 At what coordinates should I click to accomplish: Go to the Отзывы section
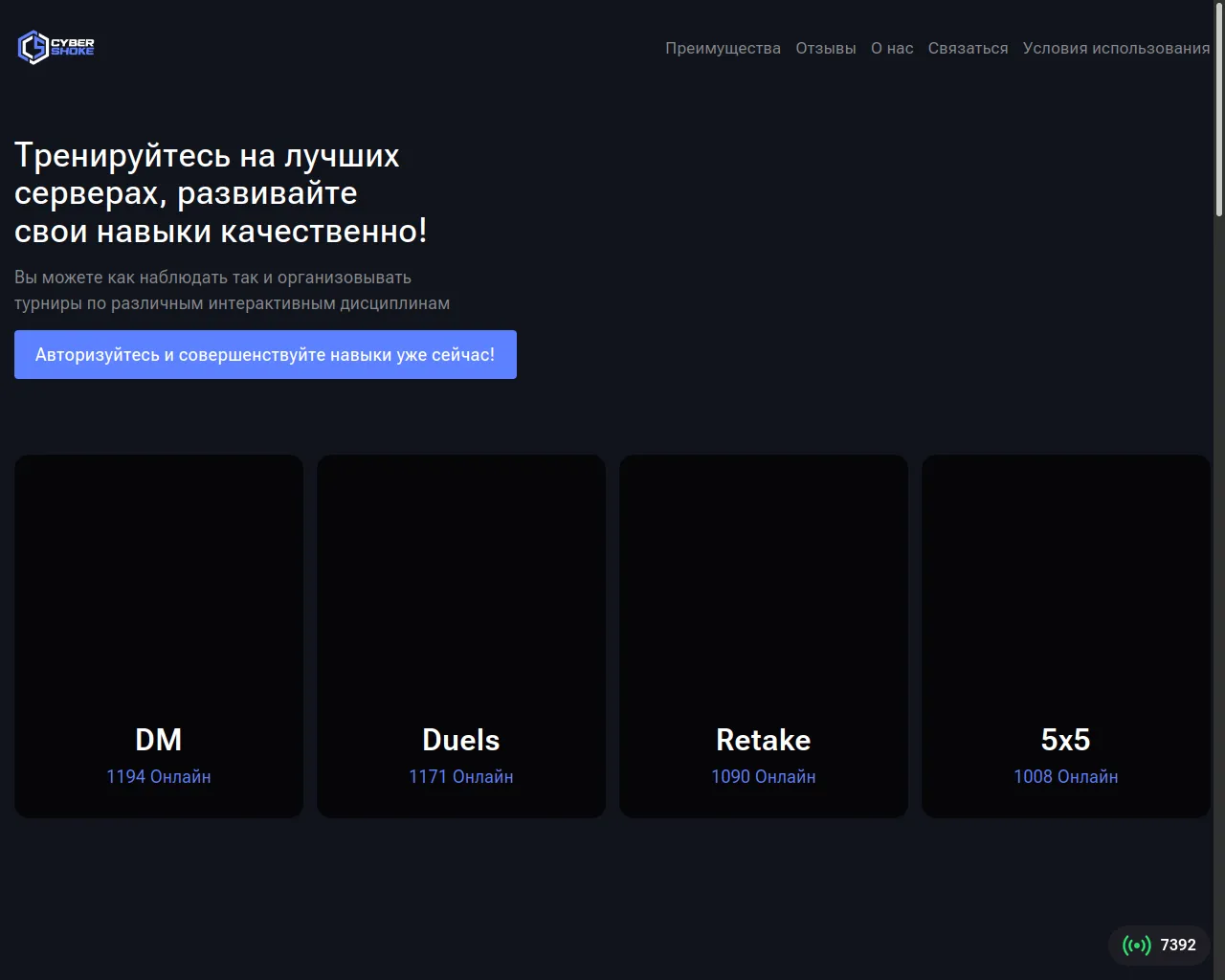(x=825, y=48)
